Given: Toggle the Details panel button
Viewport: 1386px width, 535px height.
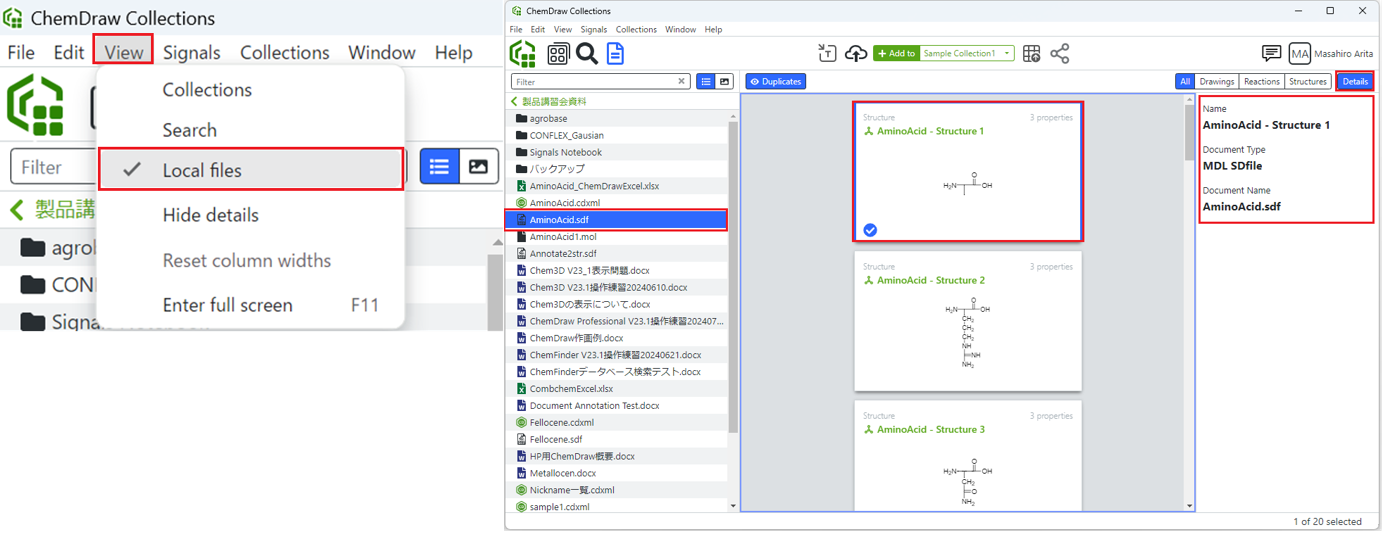Looking at the screenshot, I should (x=1355, y=82).
